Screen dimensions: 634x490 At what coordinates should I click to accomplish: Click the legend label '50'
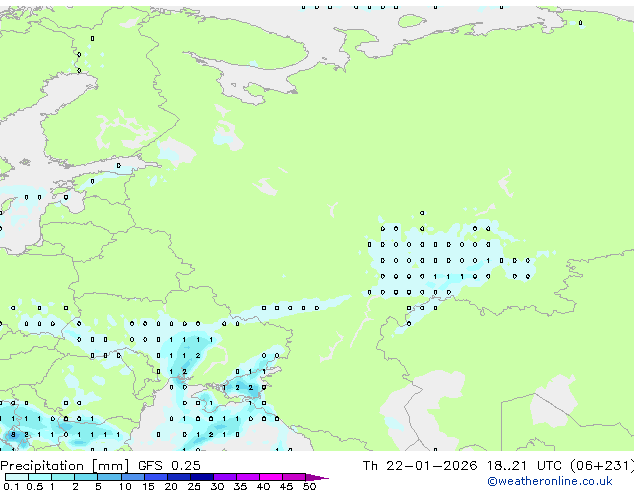coord(309,486)
